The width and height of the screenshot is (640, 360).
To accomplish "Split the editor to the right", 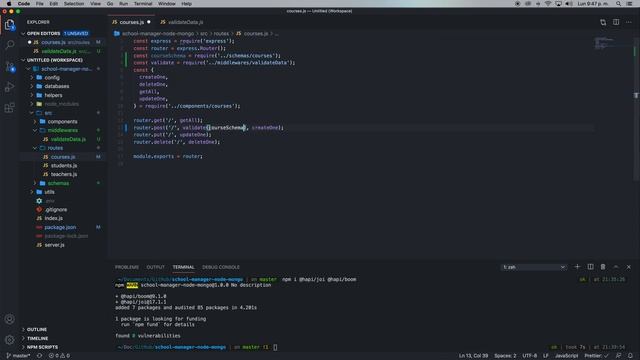I will click(x=616, y=22).
